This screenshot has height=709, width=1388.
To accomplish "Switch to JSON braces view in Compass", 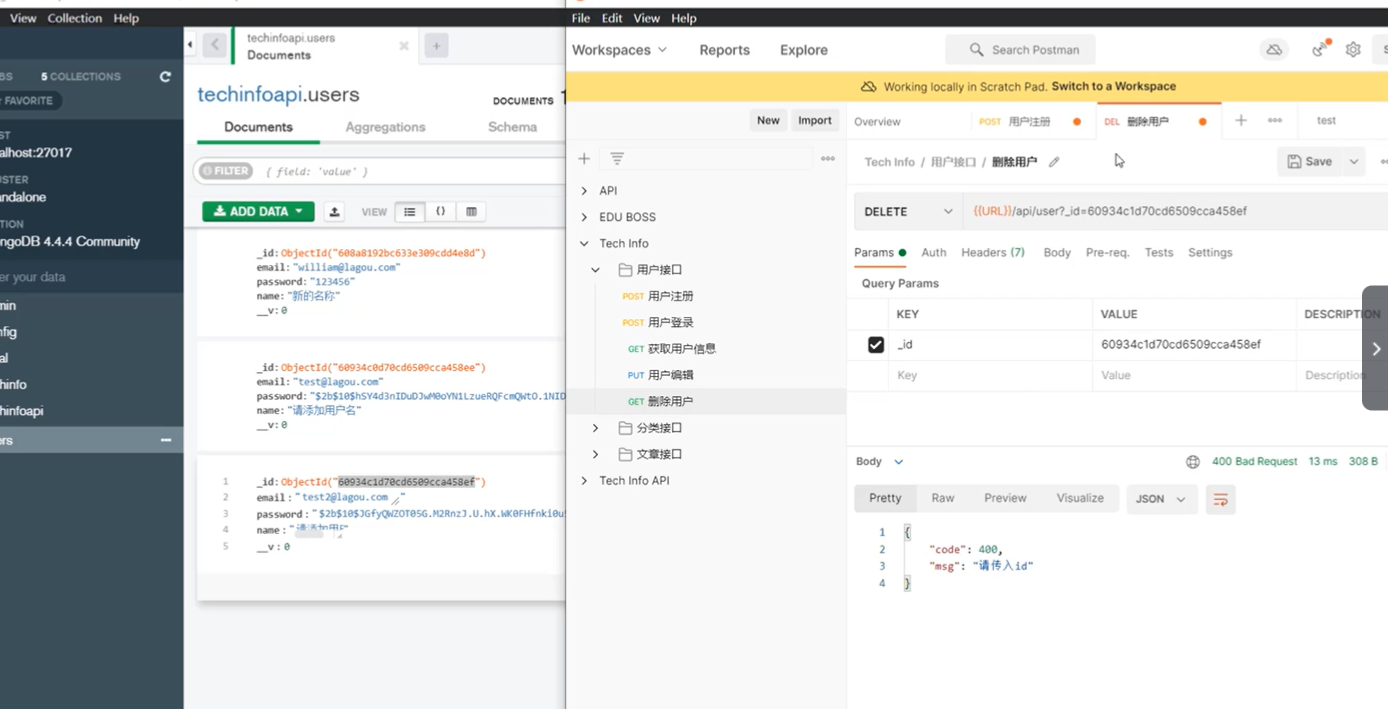I will click(440, 212).
